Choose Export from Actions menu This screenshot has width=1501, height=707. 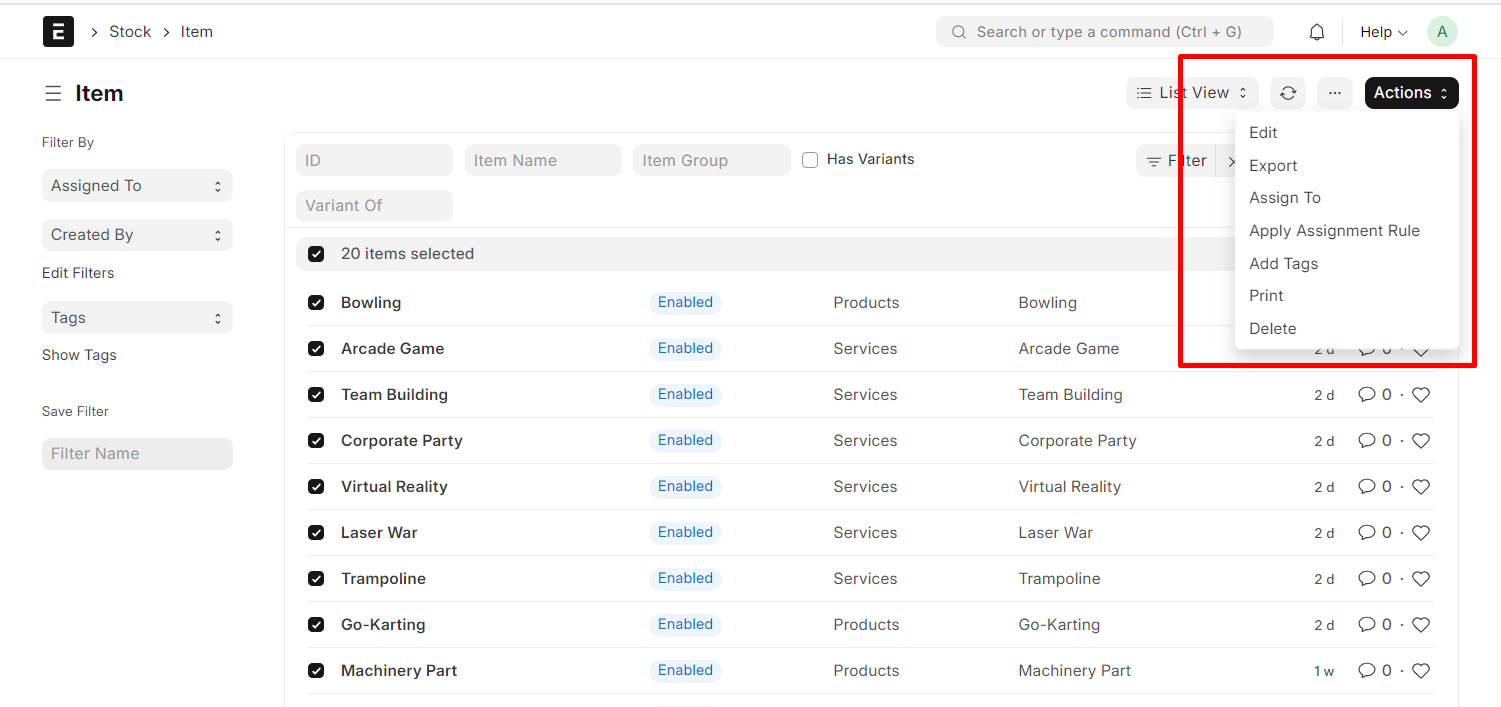(1273, 166)
